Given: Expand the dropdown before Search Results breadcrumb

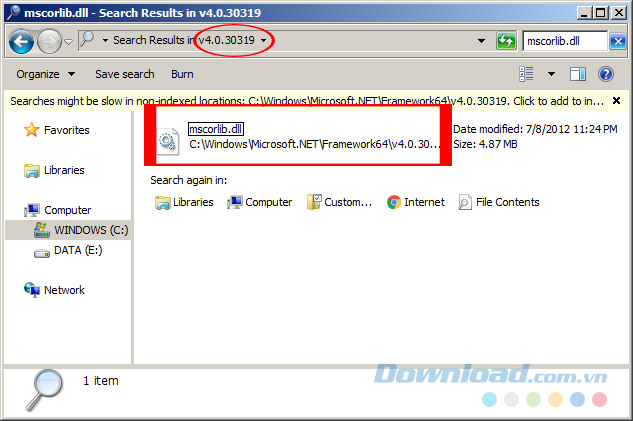Looking at the screenshot, I should tap(105, 40).
